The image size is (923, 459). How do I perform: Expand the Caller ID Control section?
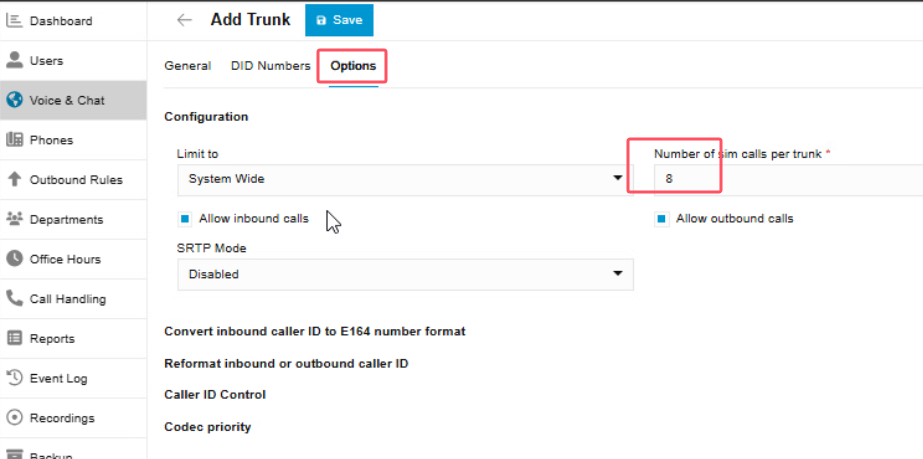pos(214,395)
